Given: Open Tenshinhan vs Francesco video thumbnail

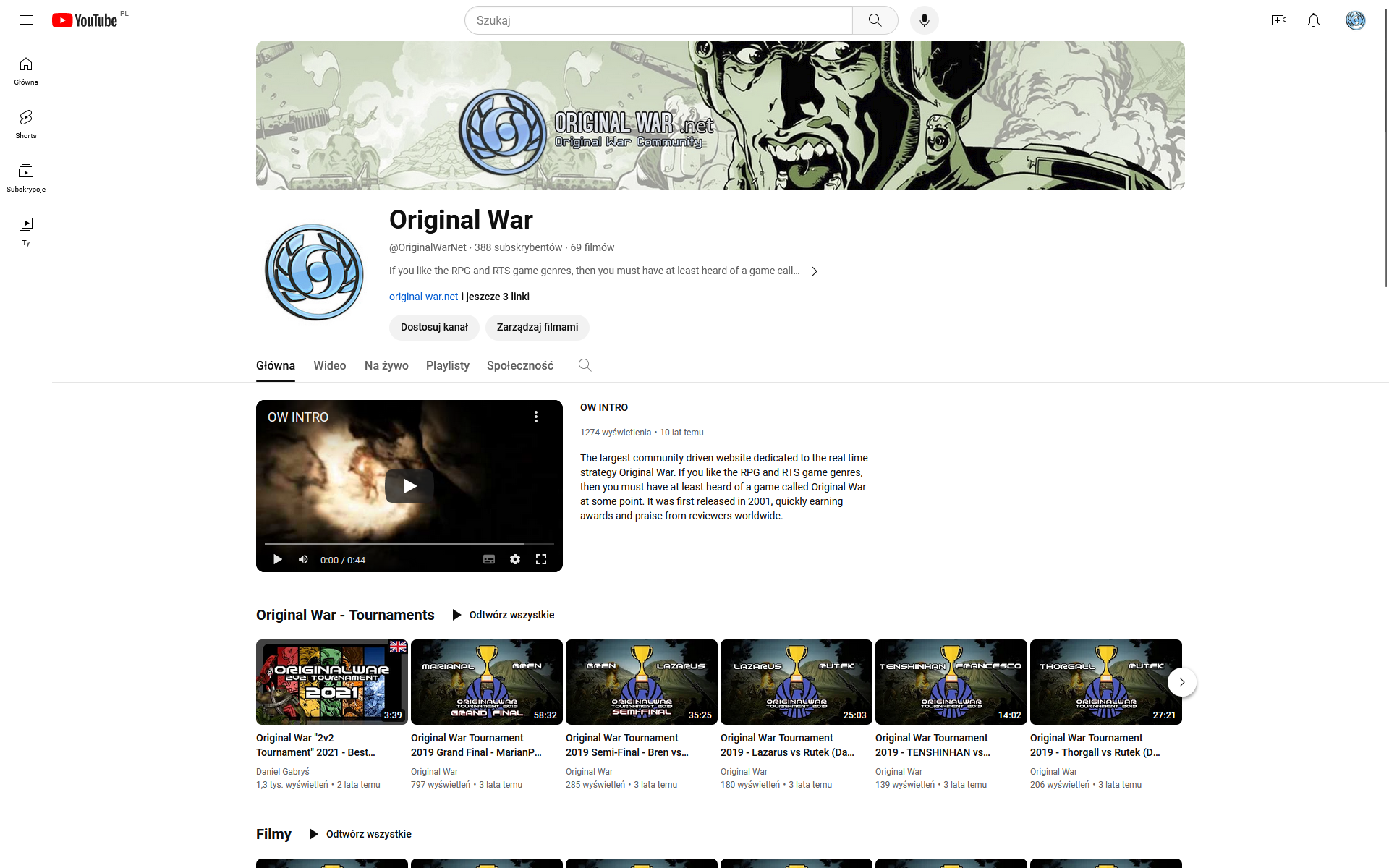Looking at the screenshot, I should click(951, 682).
